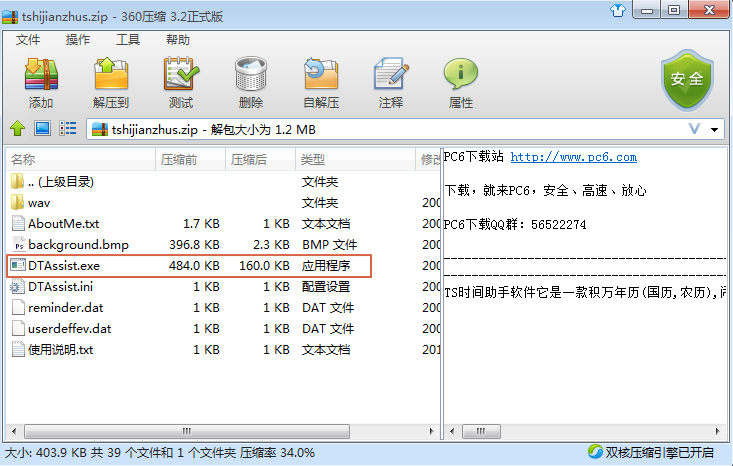Switch to large icon view button
This screenshot has width=733, height=466.
[x=42, y=128]
